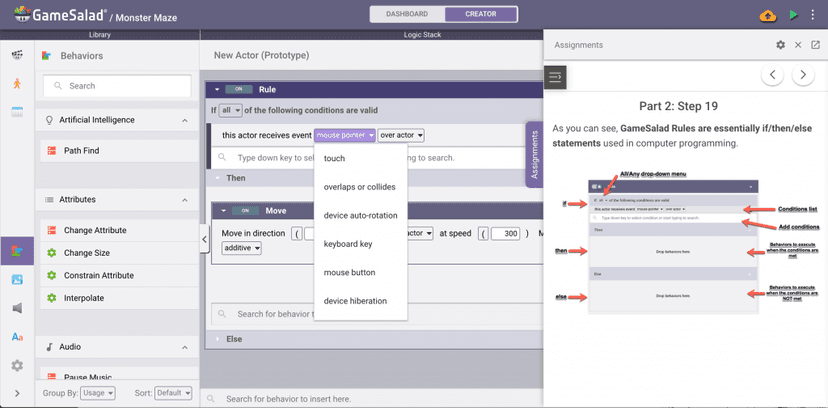Select the Constrain Attribute behavior
The height and width of the screenshot is (408, 828).
pos(119,276)
